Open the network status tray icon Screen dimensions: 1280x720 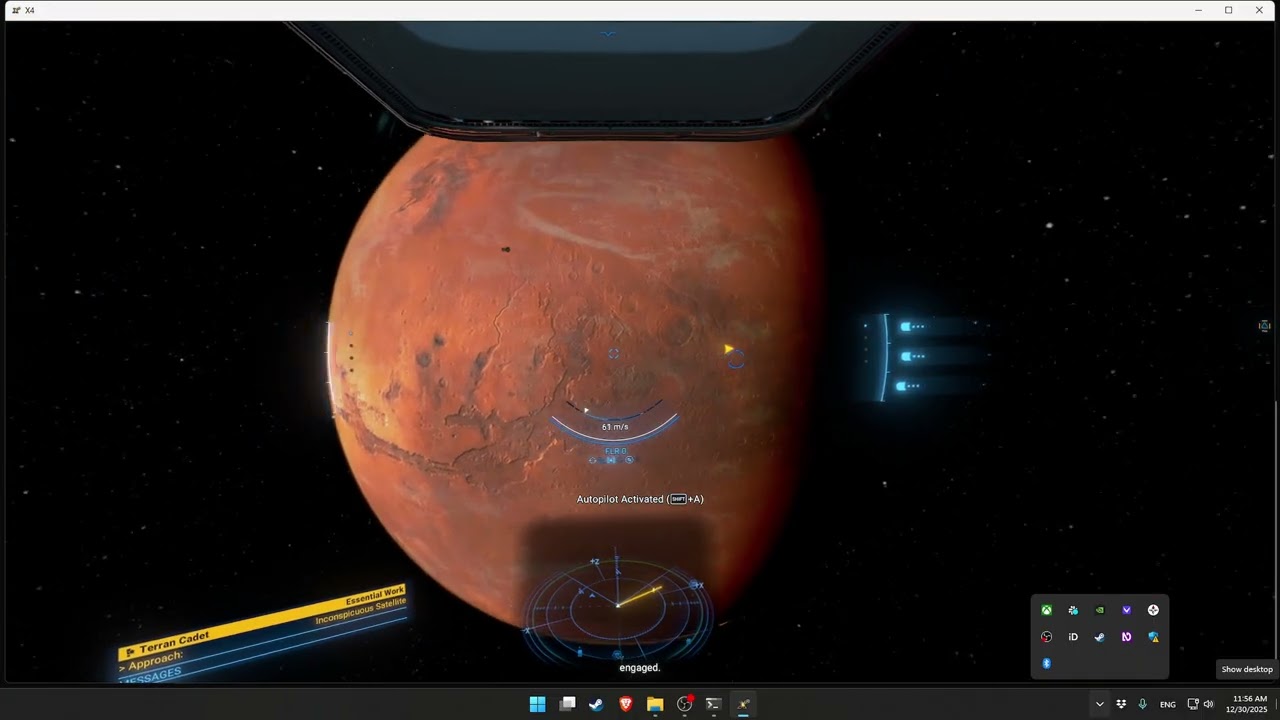[1192, 704]
